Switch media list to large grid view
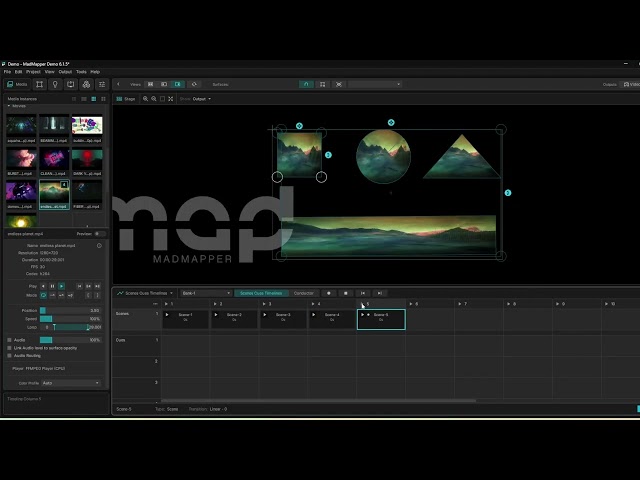The width and height of the screenshot is (640, 480). coord(103,99)
